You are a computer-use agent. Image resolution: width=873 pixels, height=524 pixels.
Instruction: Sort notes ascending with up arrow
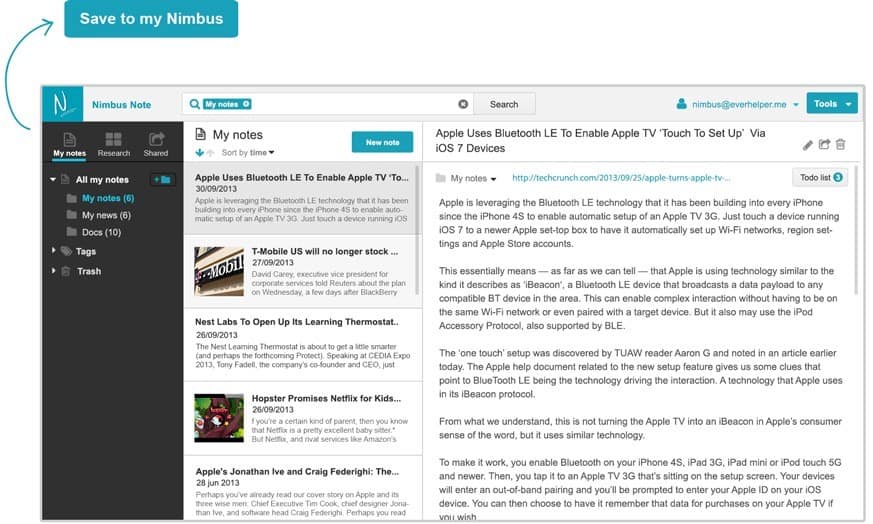coord(210,153)
